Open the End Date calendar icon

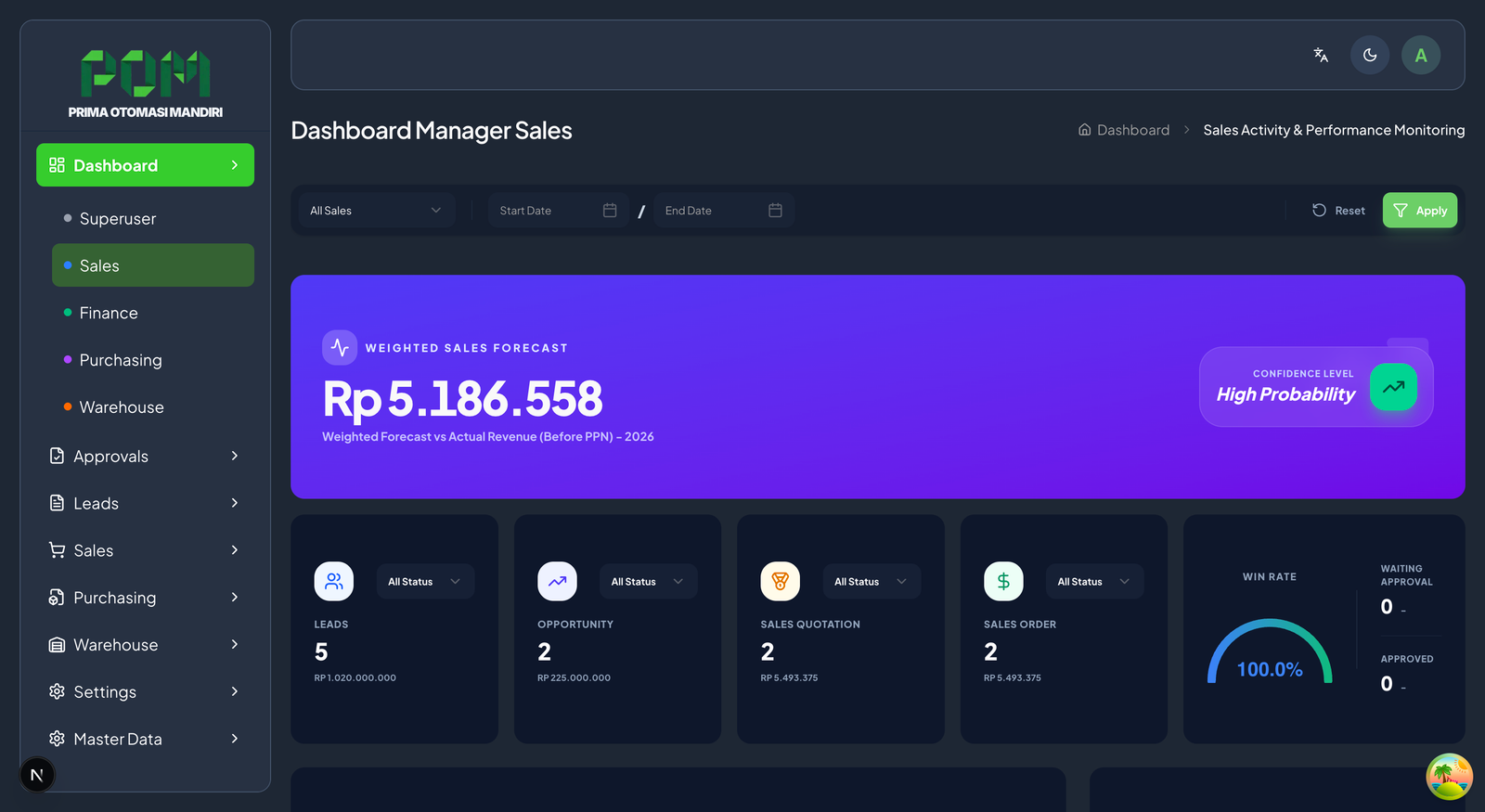pos(775,211)
